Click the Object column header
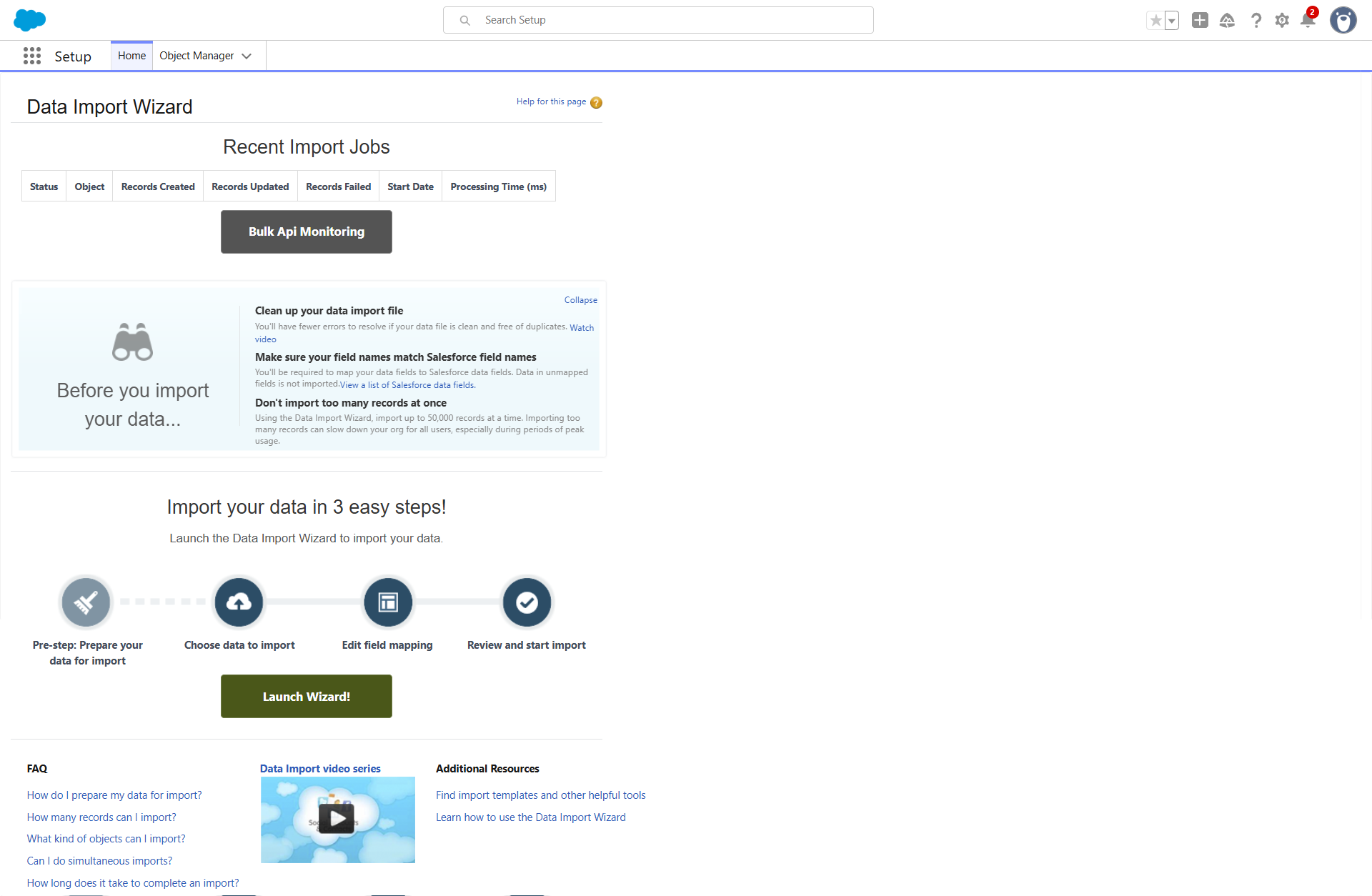Viewport: 1372px width, 896px height. point(89,186)
